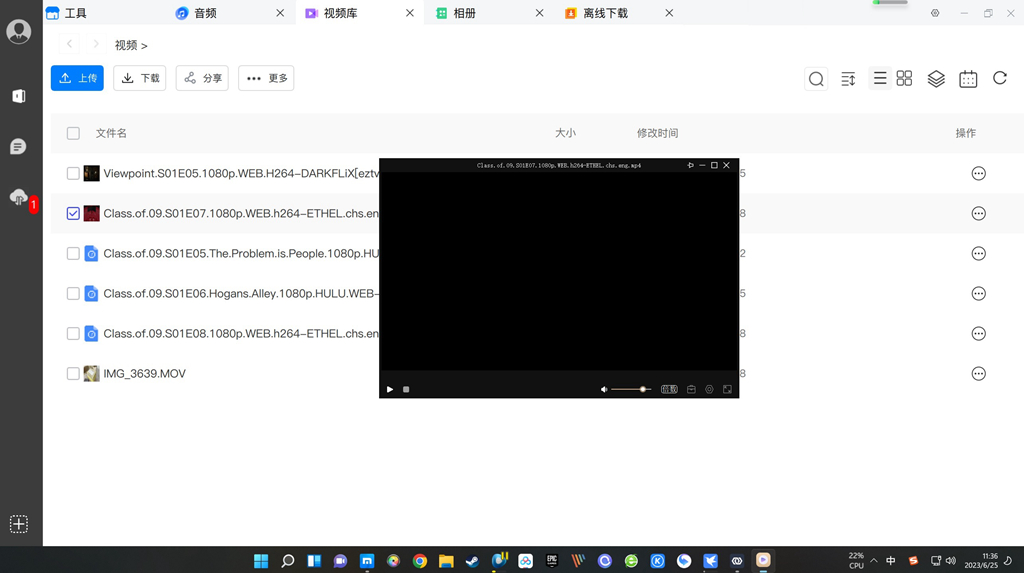Expand the system tray hidden icons chevron
This screenshot has width=1024, height=573.
click(874, 561)
